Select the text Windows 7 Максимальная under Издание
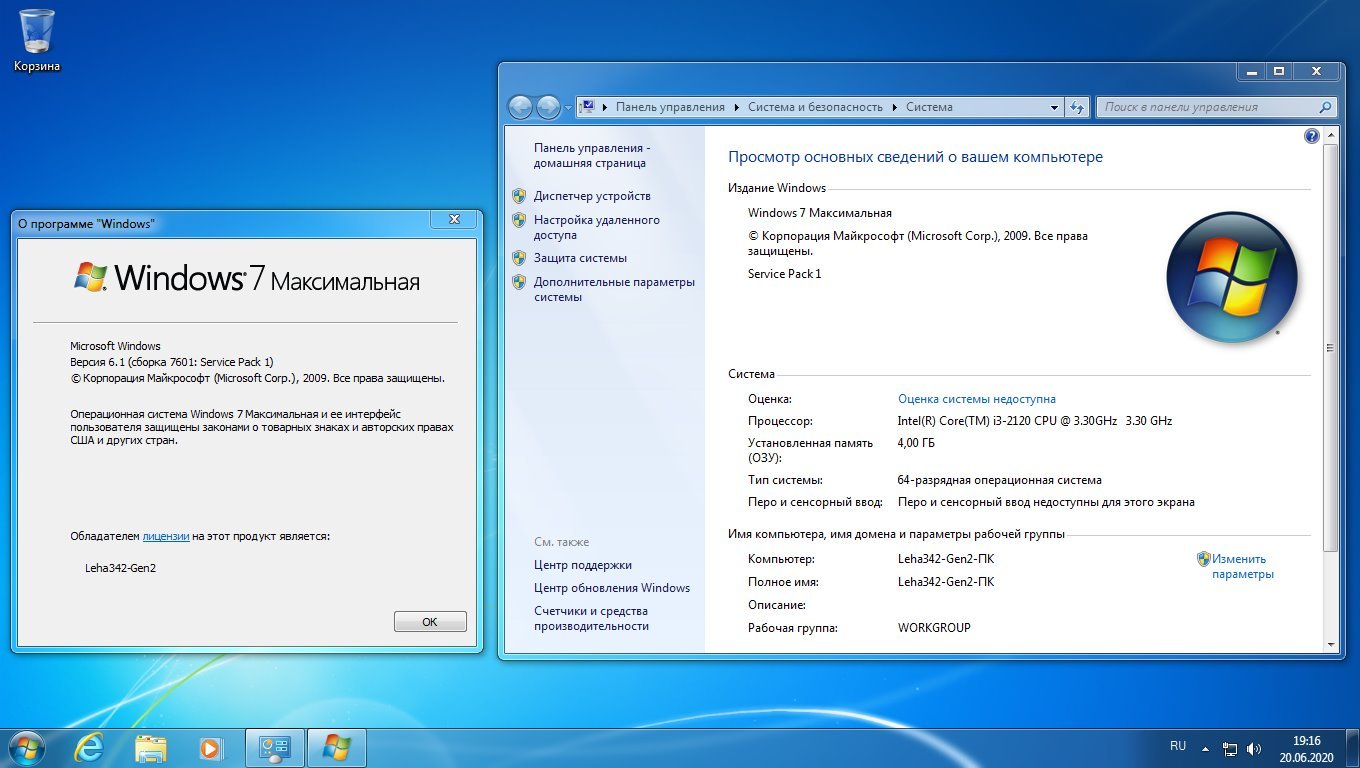Image resolution: width=1360 pixels, height=768 pixels. point(820,213)
